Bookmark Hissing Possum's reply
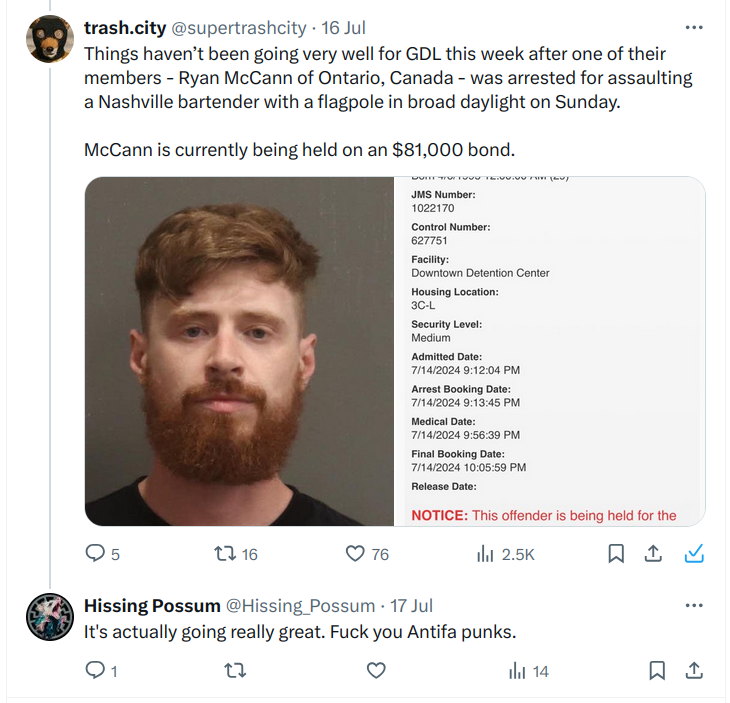This screenshot has height=703, width=730. point(657,671)
